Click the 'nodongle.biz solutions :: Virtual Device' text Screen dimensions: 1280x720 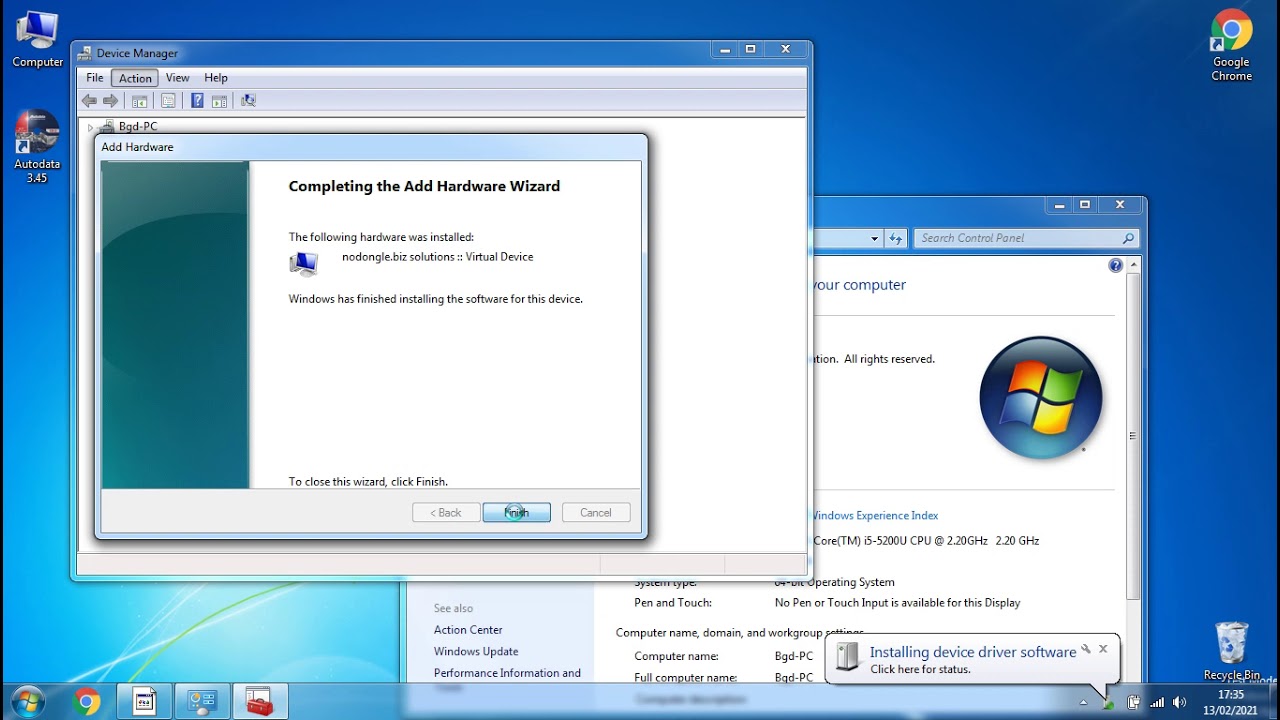click(437, 257)
